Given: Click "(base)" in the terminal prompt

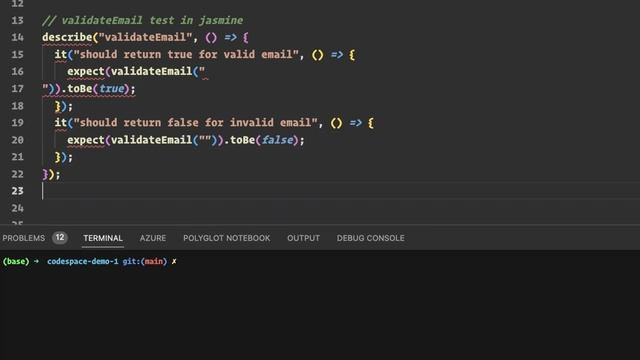Looking at the screenshot, I should click(x=16, y=261).
